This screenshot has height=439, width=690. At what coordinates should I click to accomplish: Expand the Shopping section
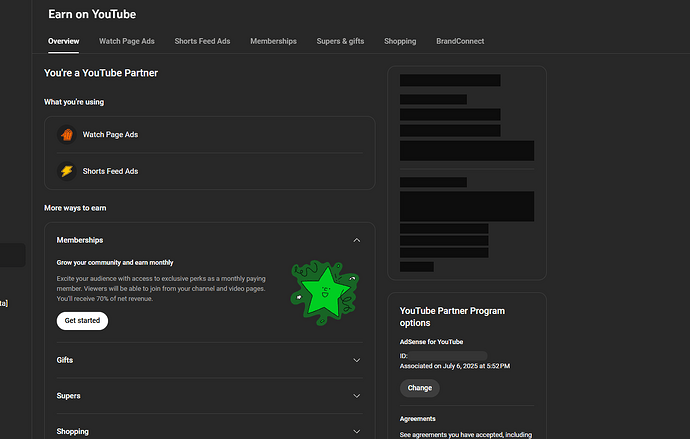(x=357, y=431)
